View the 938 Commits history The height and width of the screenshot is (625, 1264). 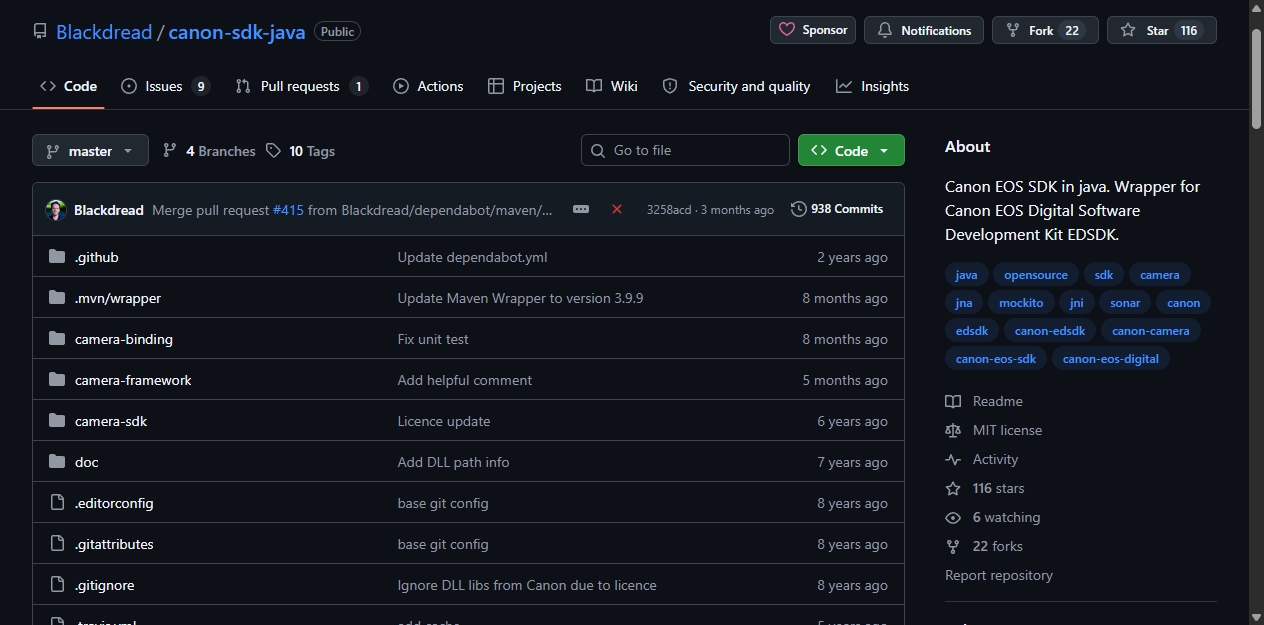point(837,209)
